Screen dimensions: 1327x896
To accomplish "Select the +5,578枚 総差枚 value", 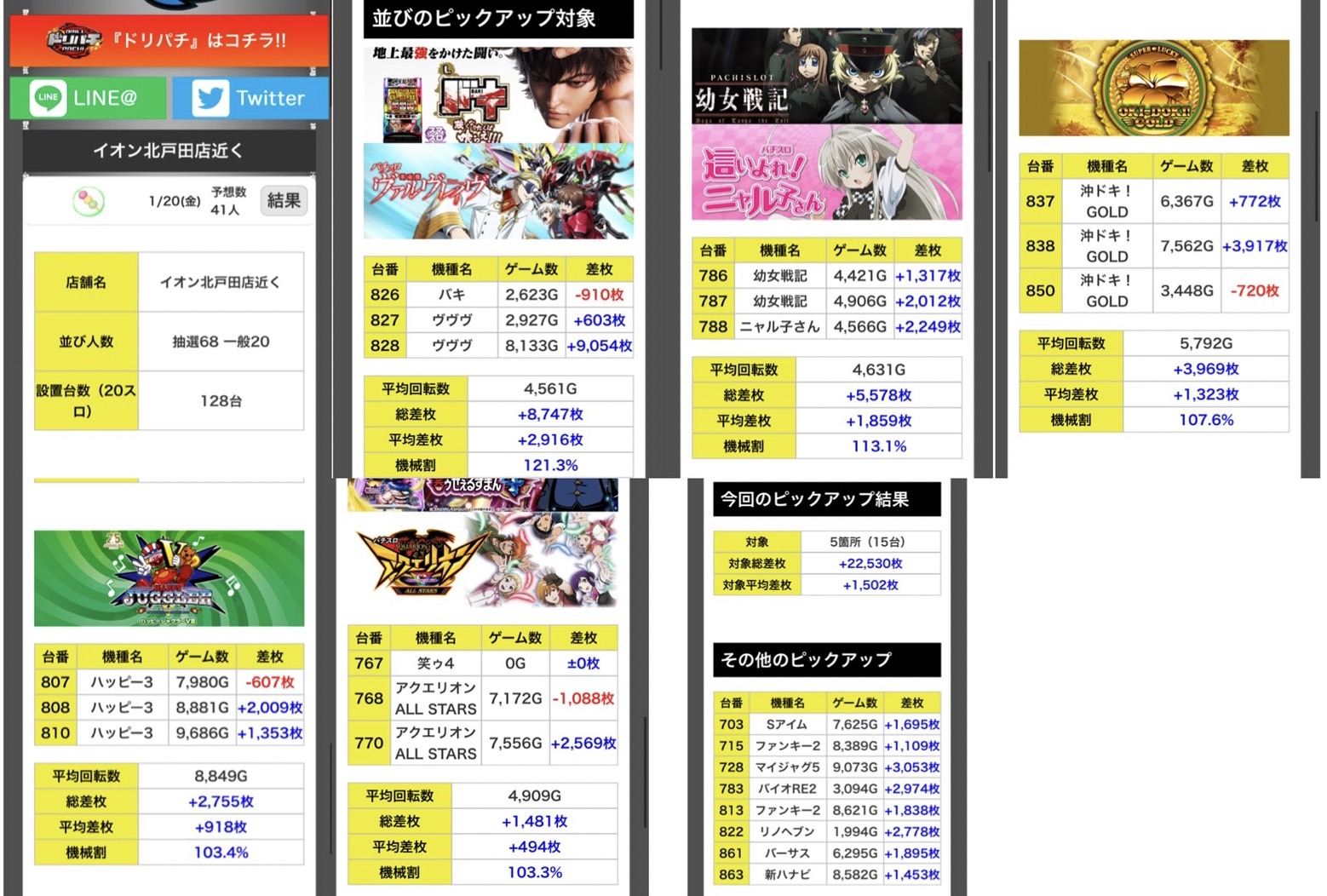I will 879,395.
